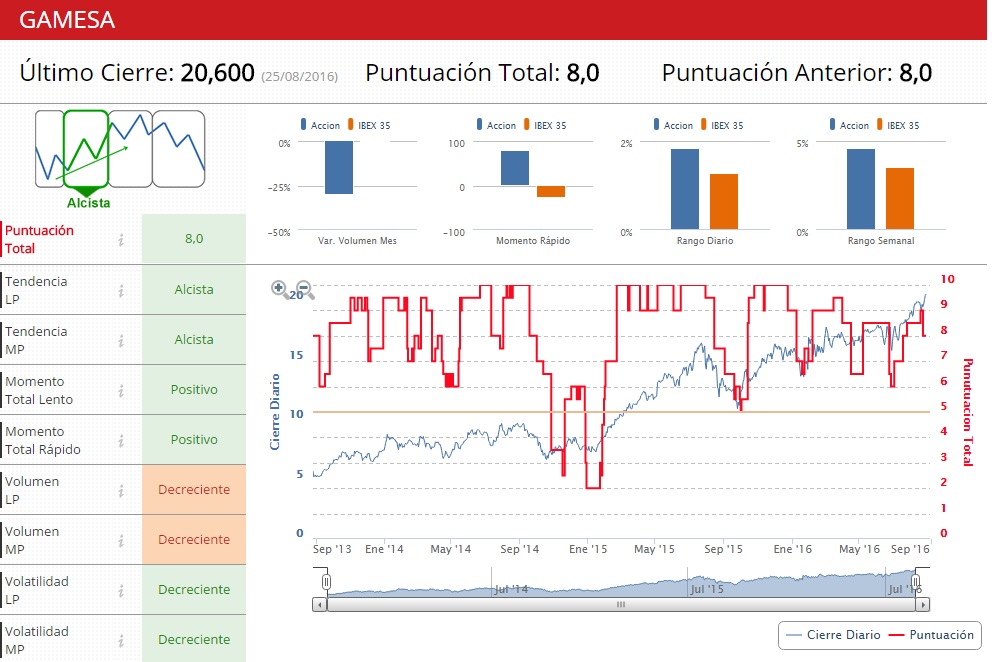Open info icon for Volatilidad LP row
992x662 pixels.
tap(121, 590)
